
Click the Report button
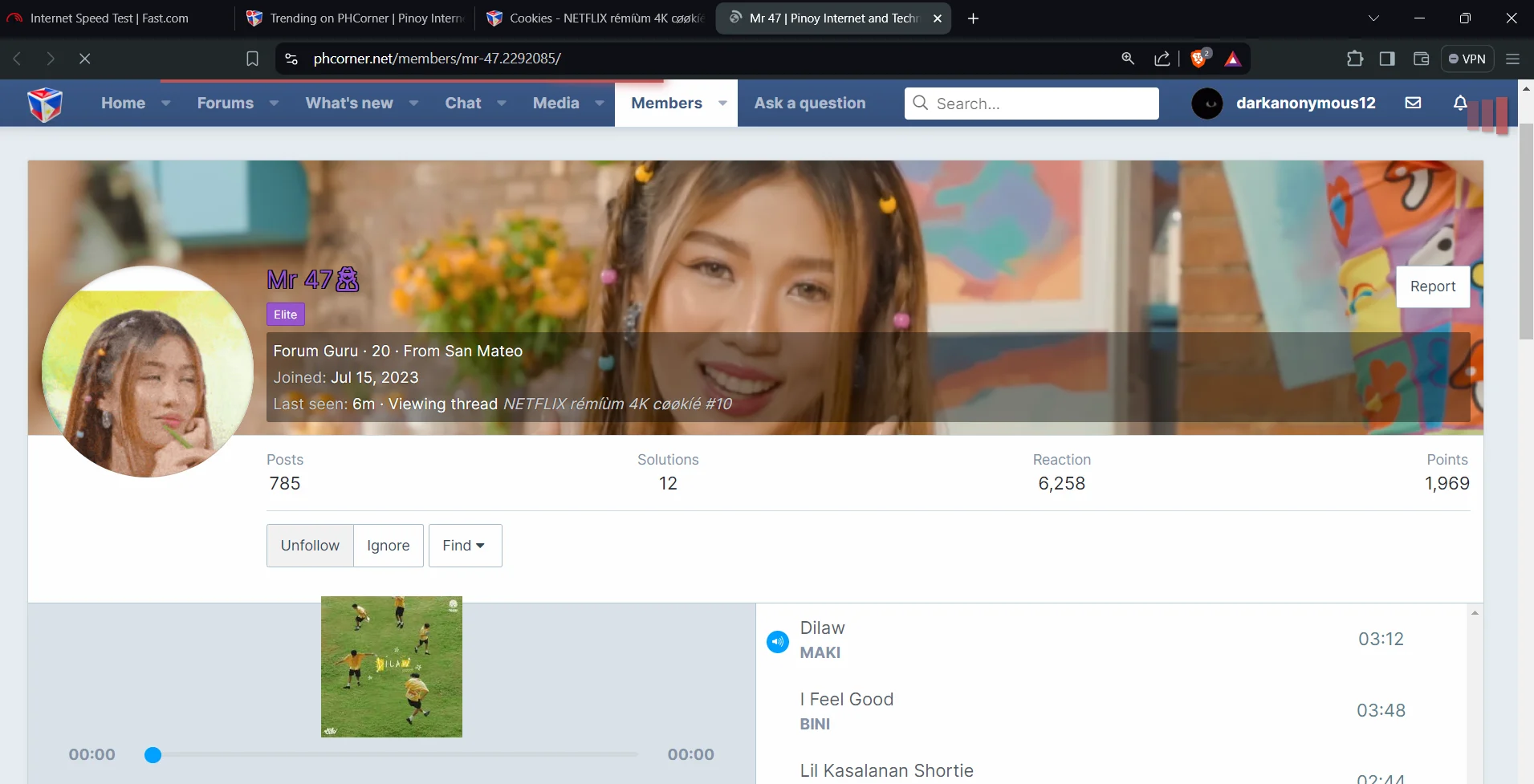point(1433,286)
